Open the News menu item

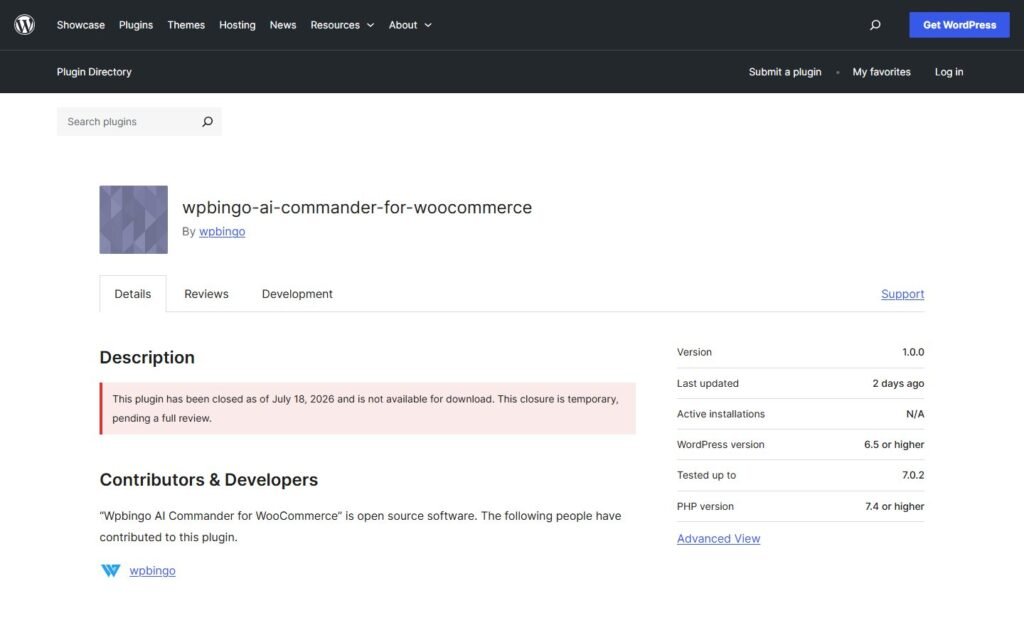pyautogui.click(x=283, y=25)
